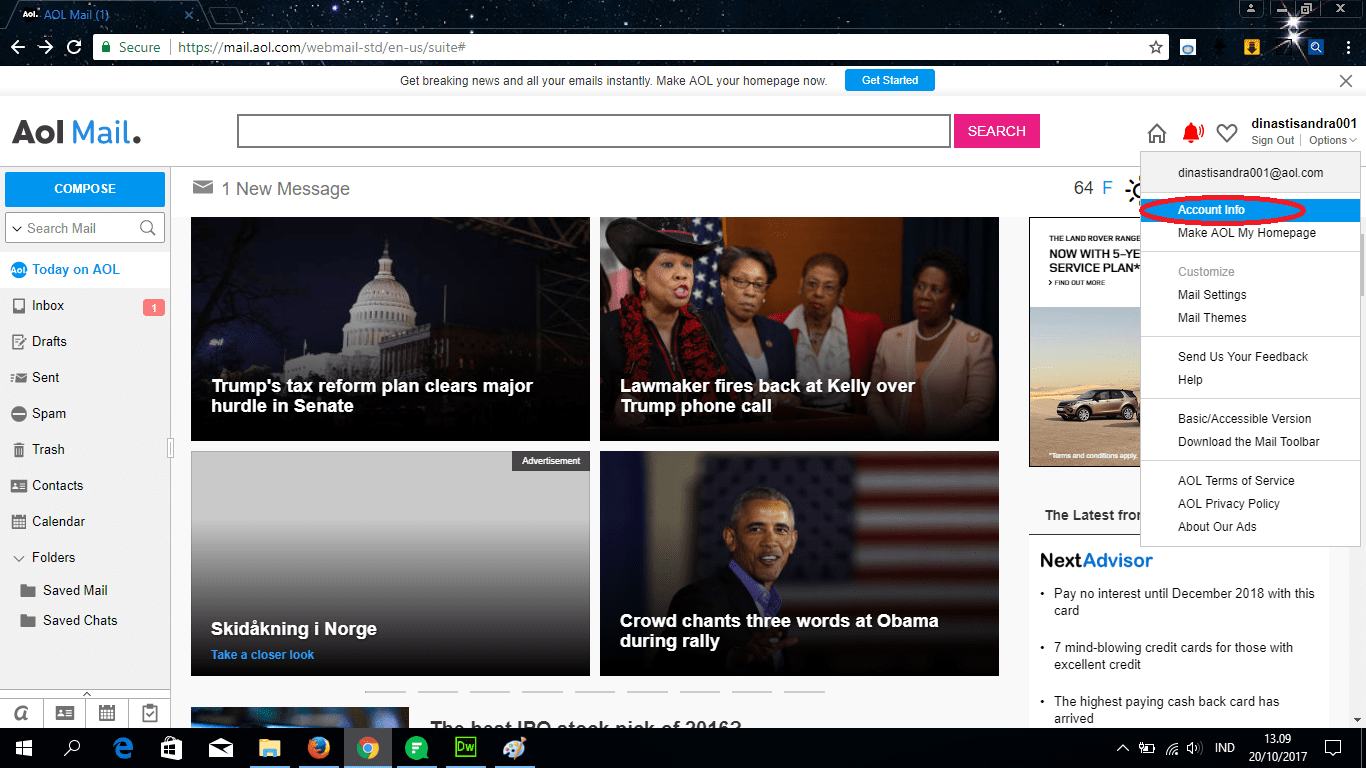Choose Download the Mail Toolbar
Image resolution: width=1366 pixels, height=768 pixels.
pyautogui.click(x=1249, y=442)
